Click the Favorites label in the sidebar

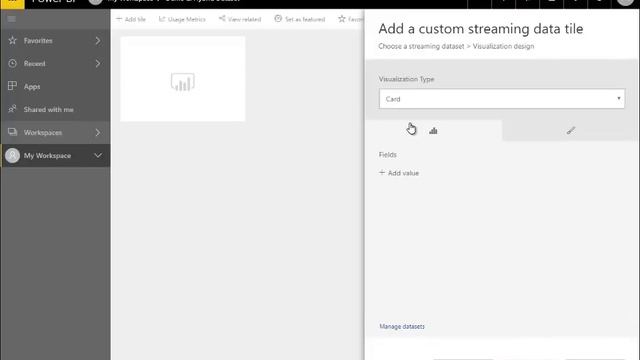[38, 41]
